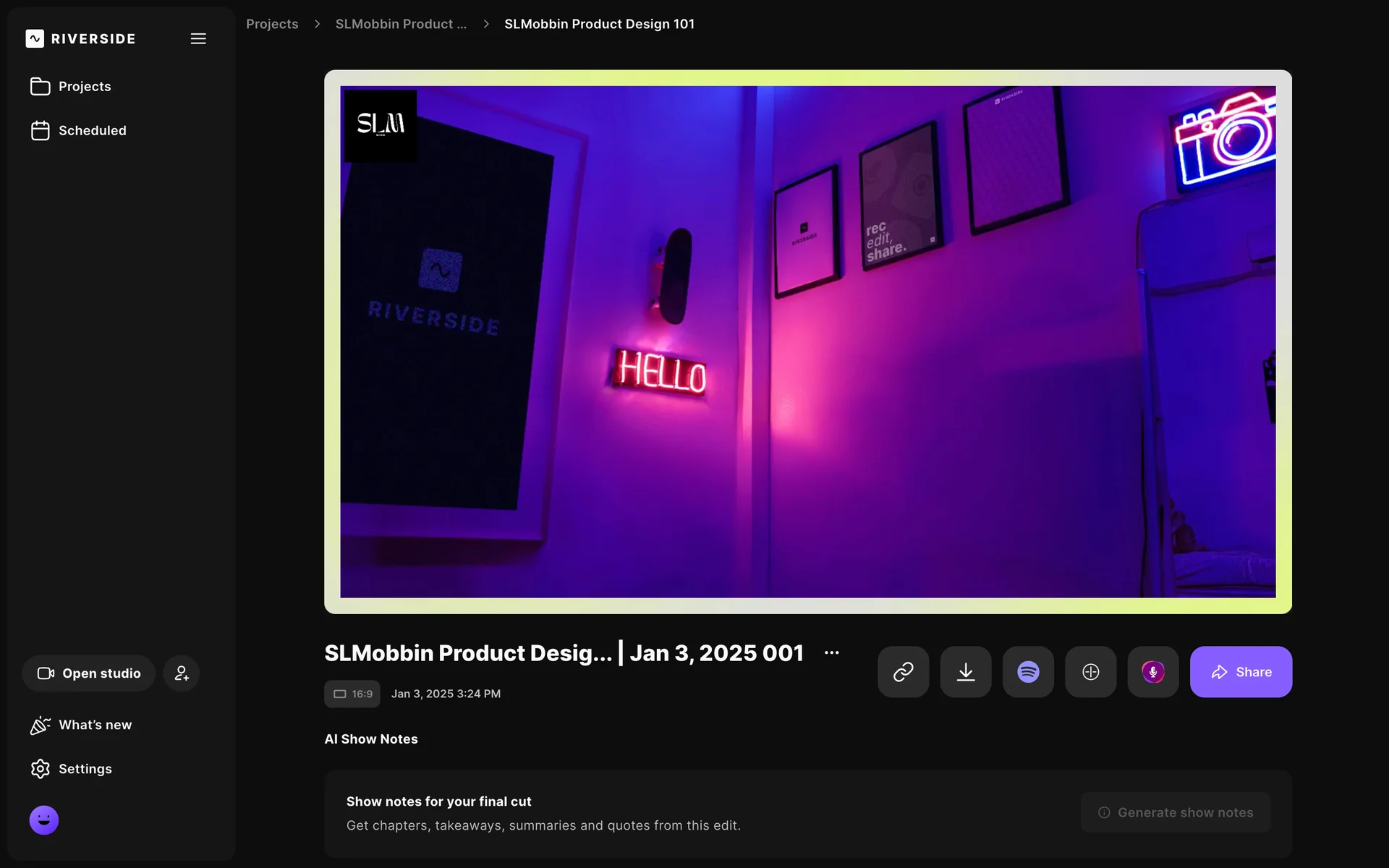The width and height of the screenshot is (1389, 868).
Task: Click the copy link icon button
Action: [903, 672]
